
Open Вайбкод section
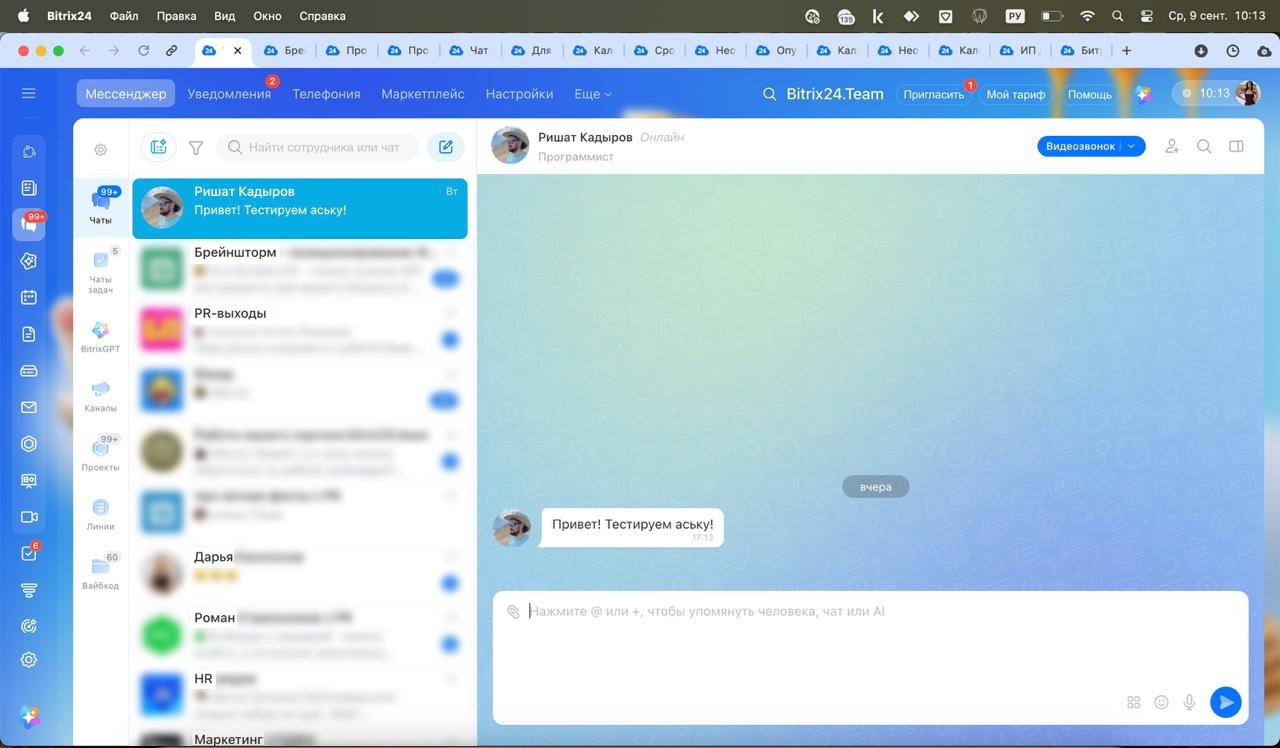100,573
